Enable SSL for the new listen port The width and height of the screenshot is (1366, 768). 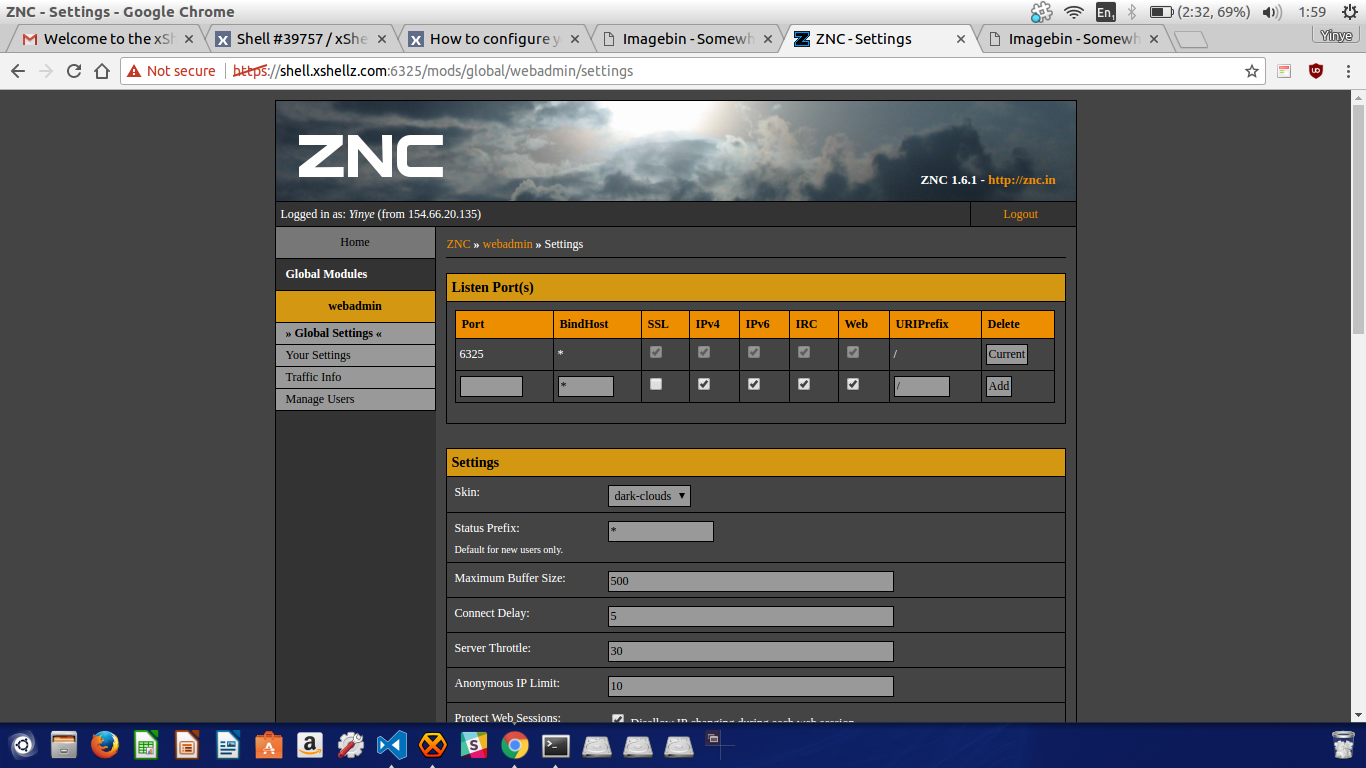coord(656,384)
